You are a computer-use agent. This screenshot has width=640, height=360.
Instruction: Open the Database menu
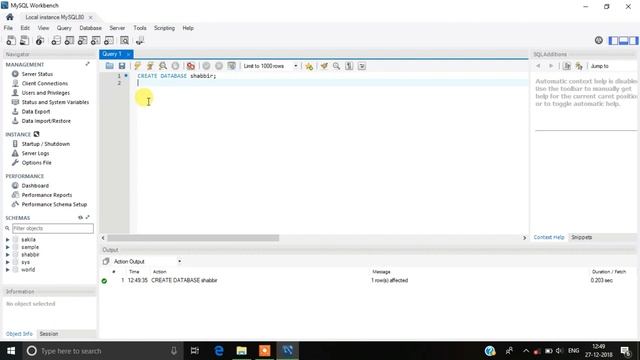(x=91, y=28)
